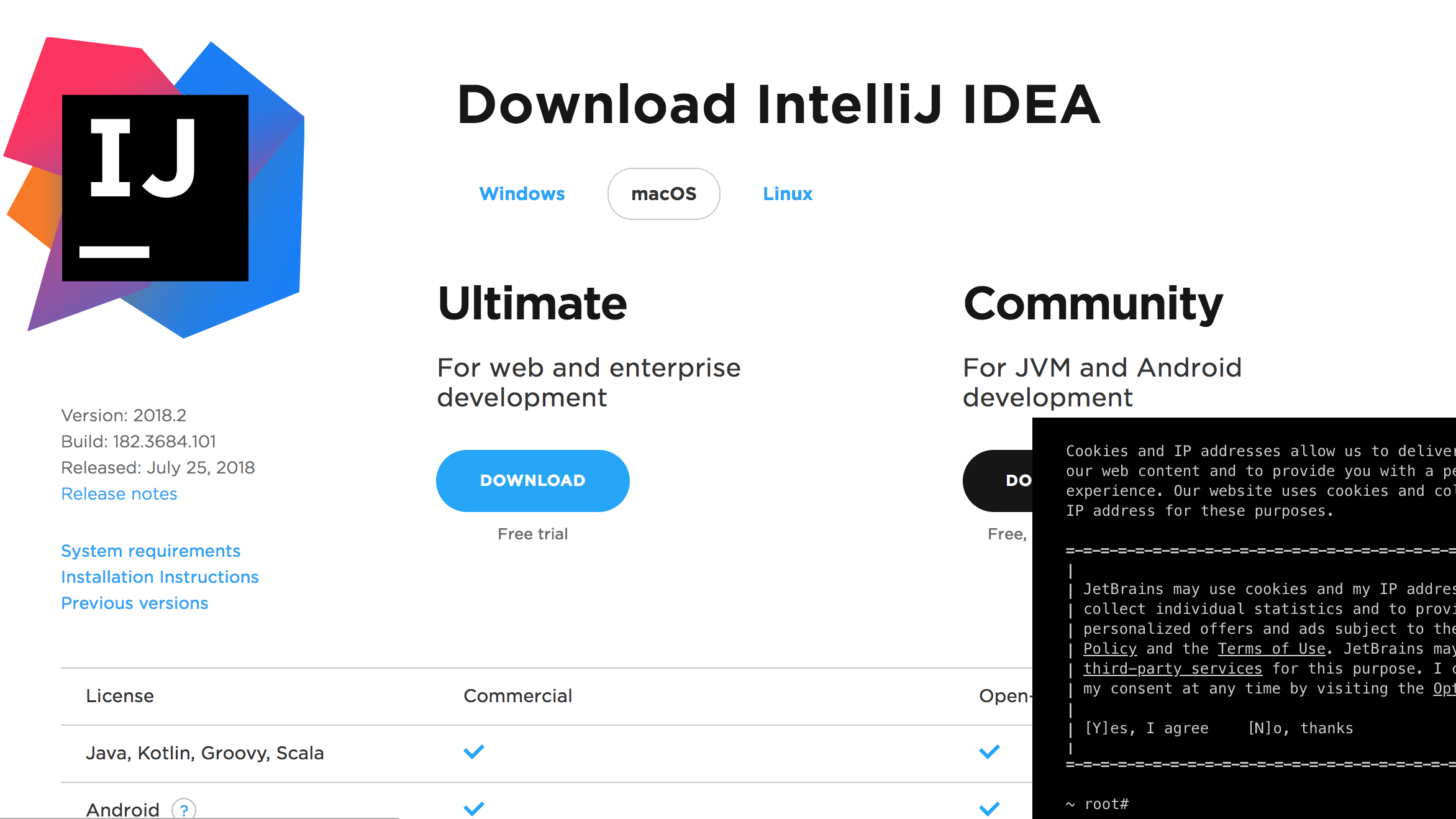Open third-party services link in terminal

(1173, 669)
